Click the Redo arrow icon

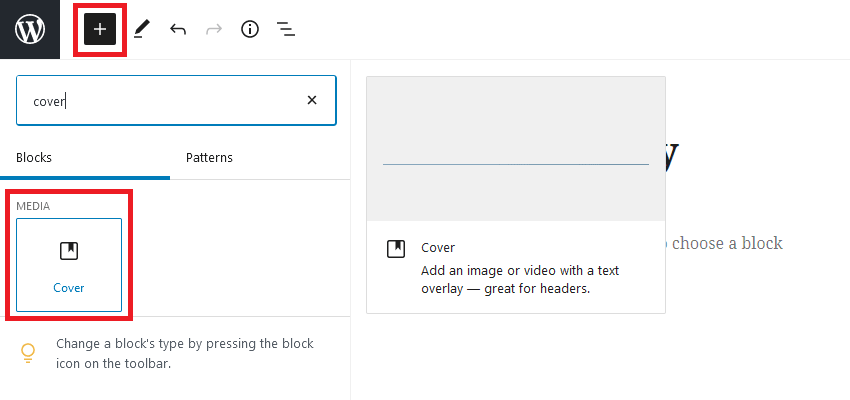214,29
